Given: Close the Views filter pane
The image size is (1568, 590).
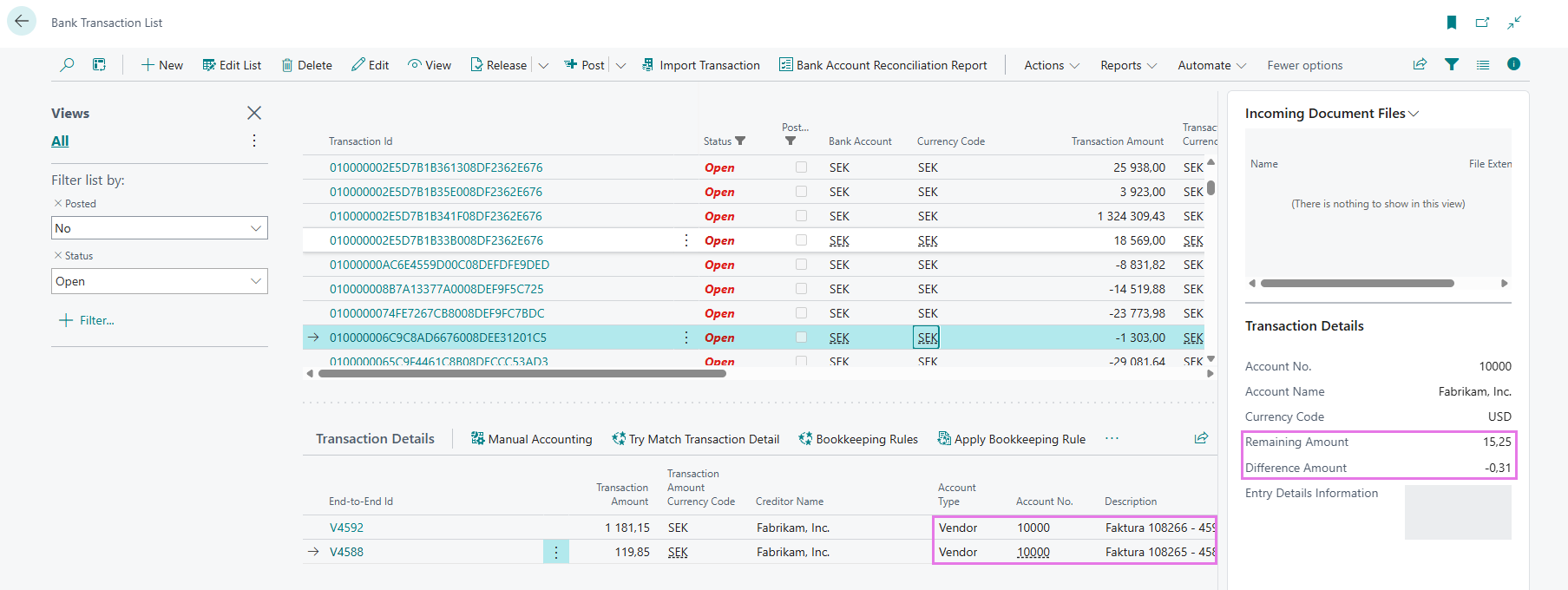Looking at the screenshot, I should point(254,113).
